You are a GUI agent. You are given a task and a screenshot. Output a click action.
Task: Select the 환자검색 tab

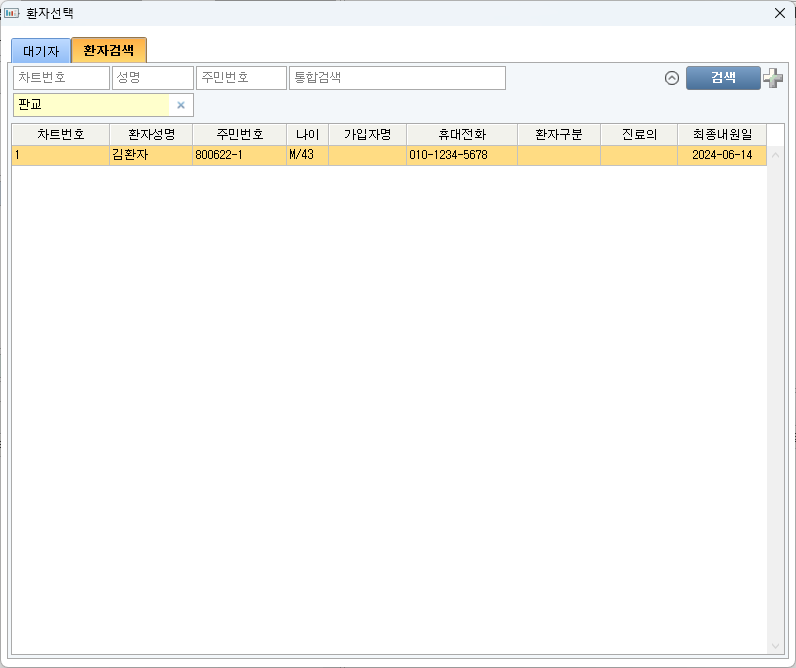point(109,50)
